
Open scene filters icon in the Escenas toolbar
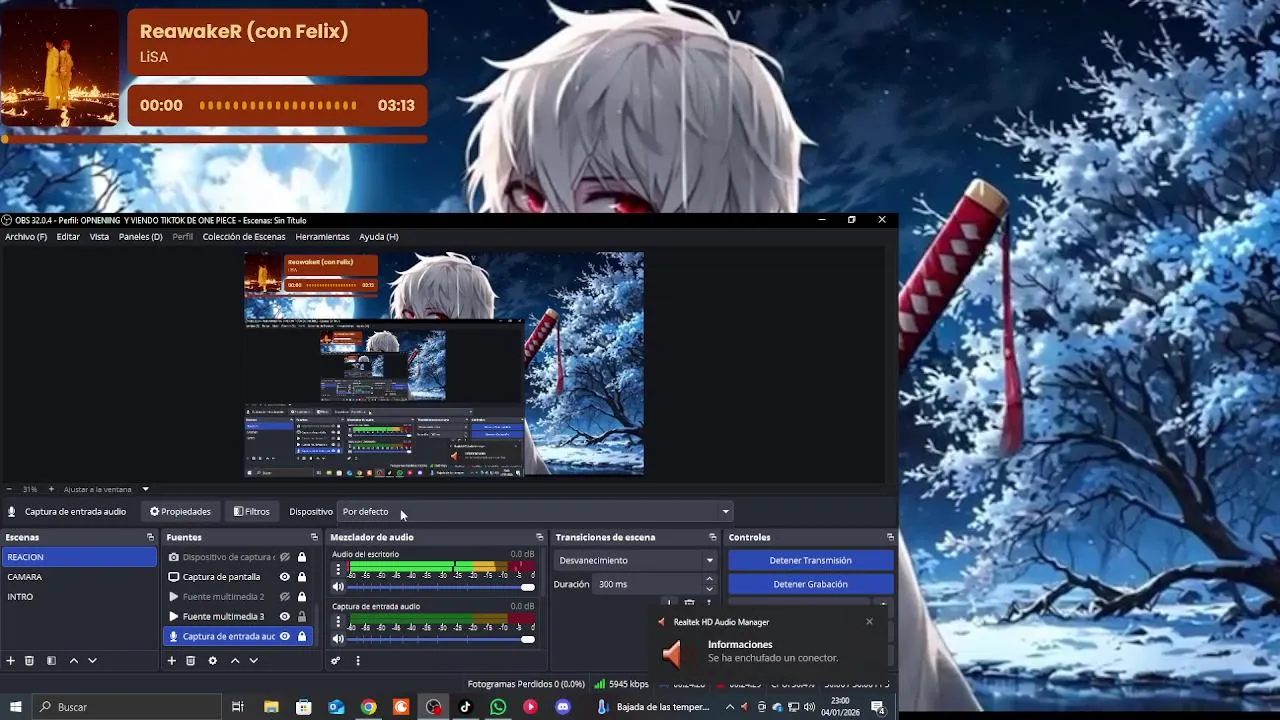(x=51, y=661)
